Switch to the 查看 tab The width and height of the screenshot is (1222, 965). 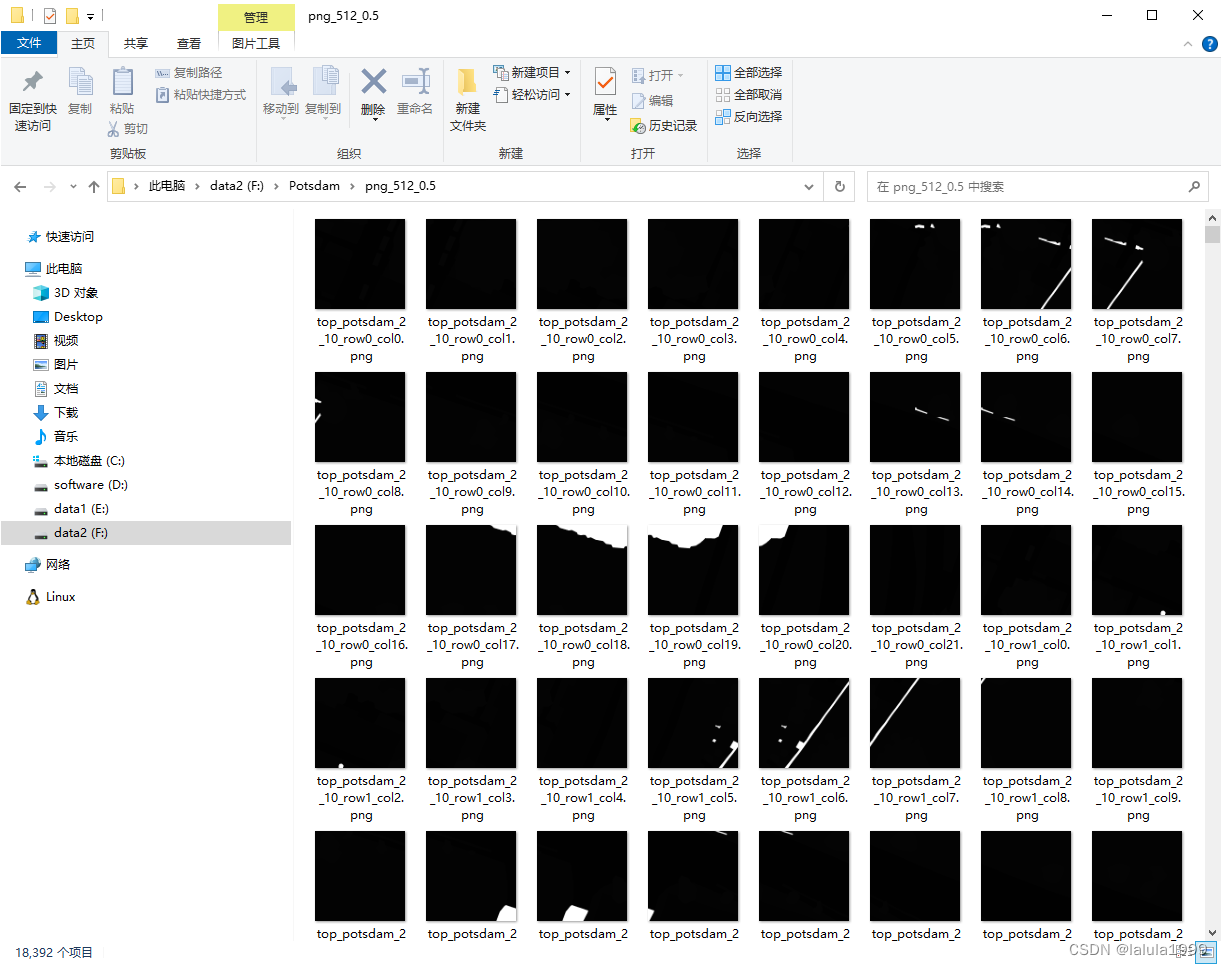[188, 44]
